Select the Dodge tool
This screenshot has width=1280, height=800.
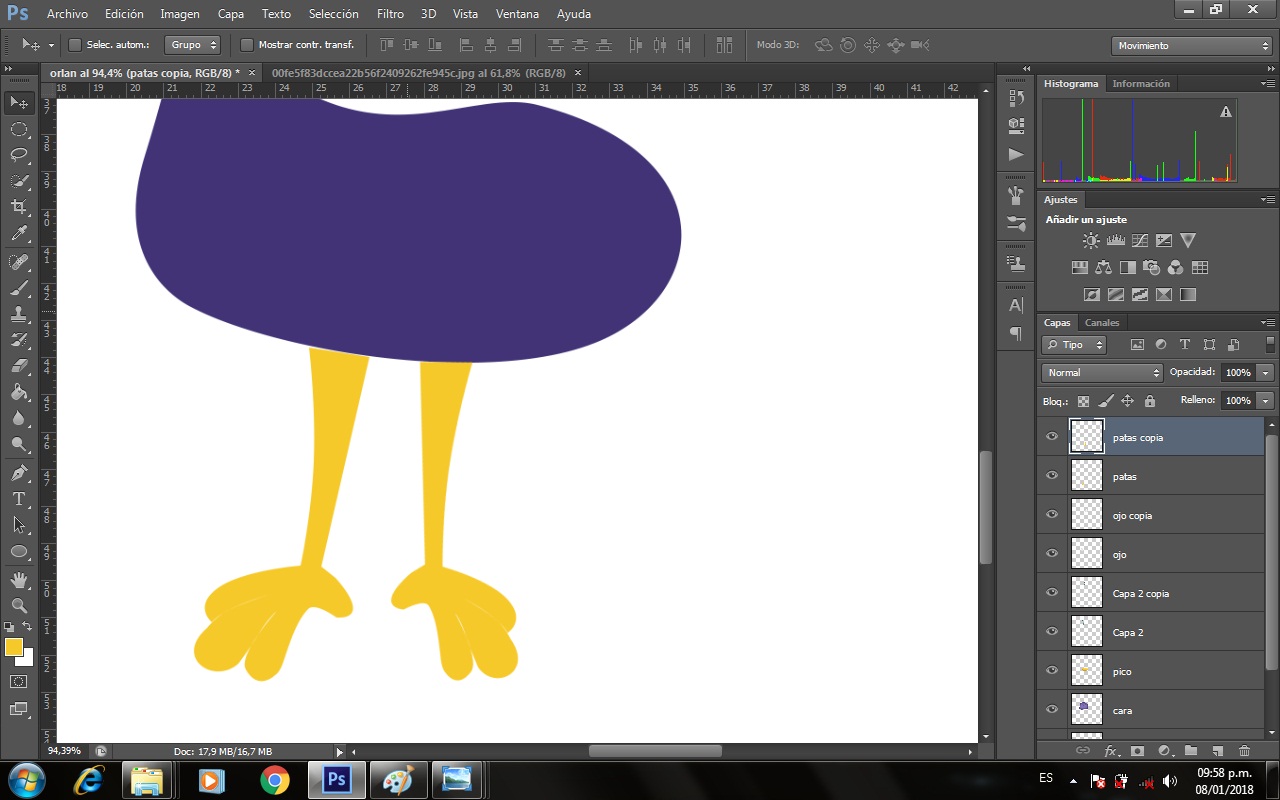point(19,444)
